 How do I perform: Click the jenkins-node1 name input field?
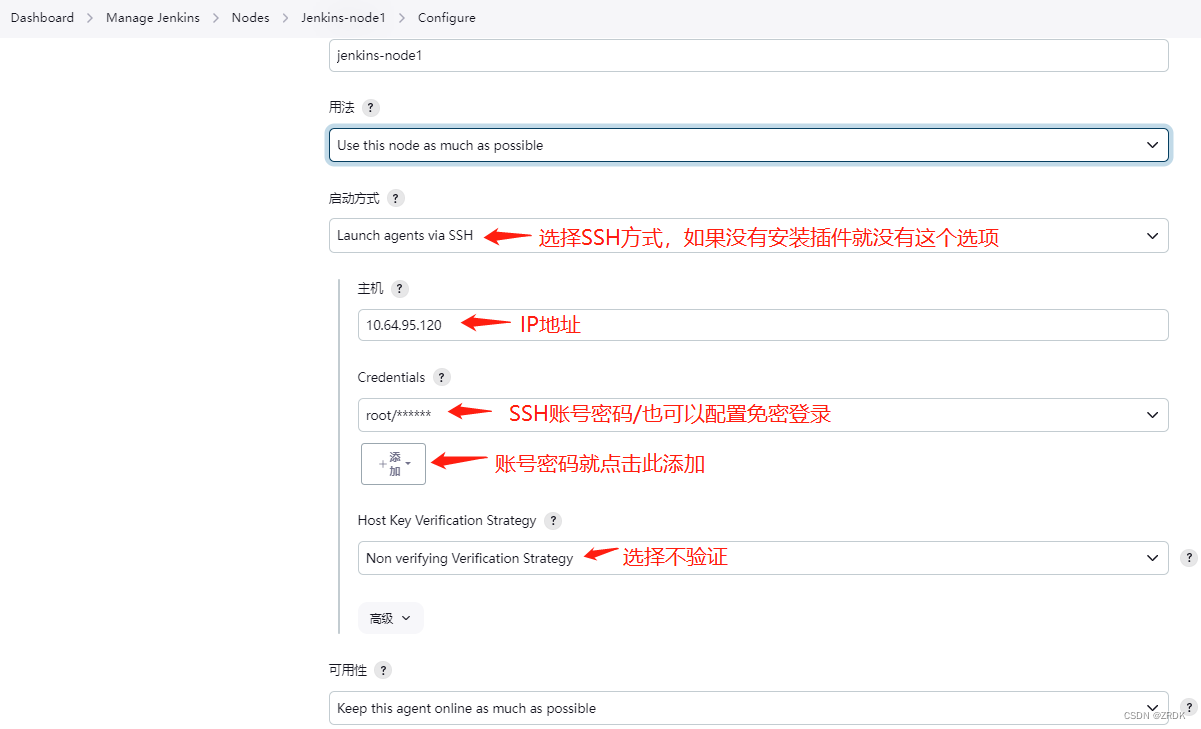[748, 56]
